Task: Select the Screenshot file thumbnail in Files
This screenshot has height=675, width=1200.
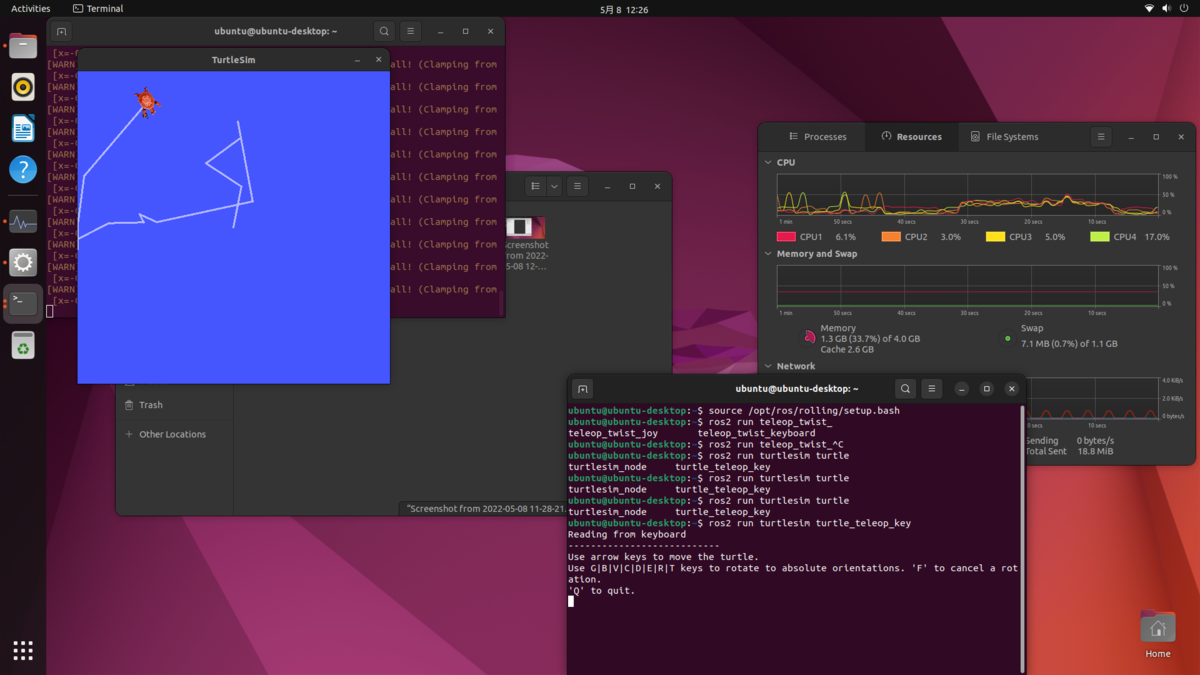Action: pos(524,228)
